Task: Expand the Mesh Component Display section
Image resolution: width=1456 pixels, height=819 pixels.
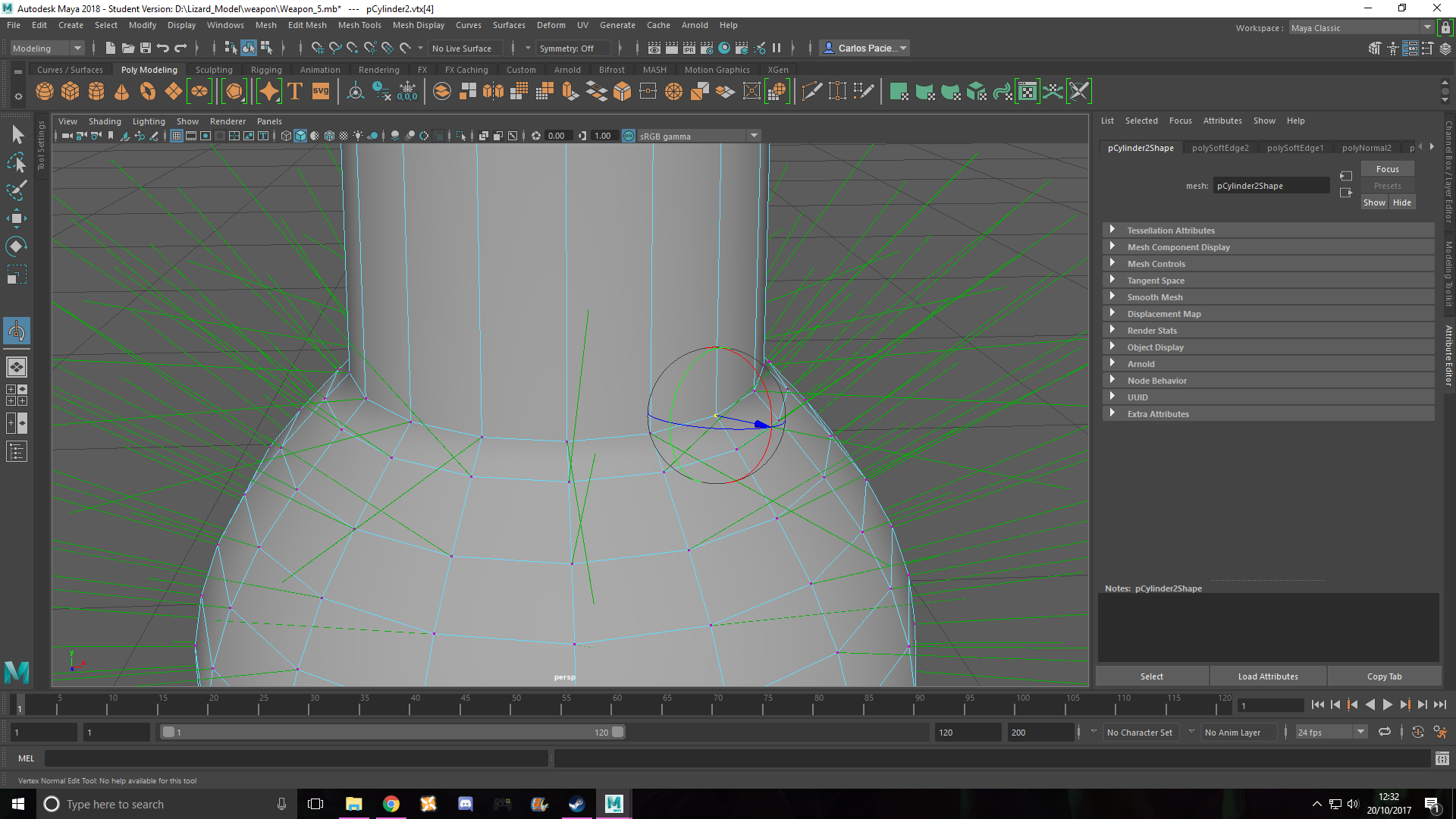Action: (1178, 247)
